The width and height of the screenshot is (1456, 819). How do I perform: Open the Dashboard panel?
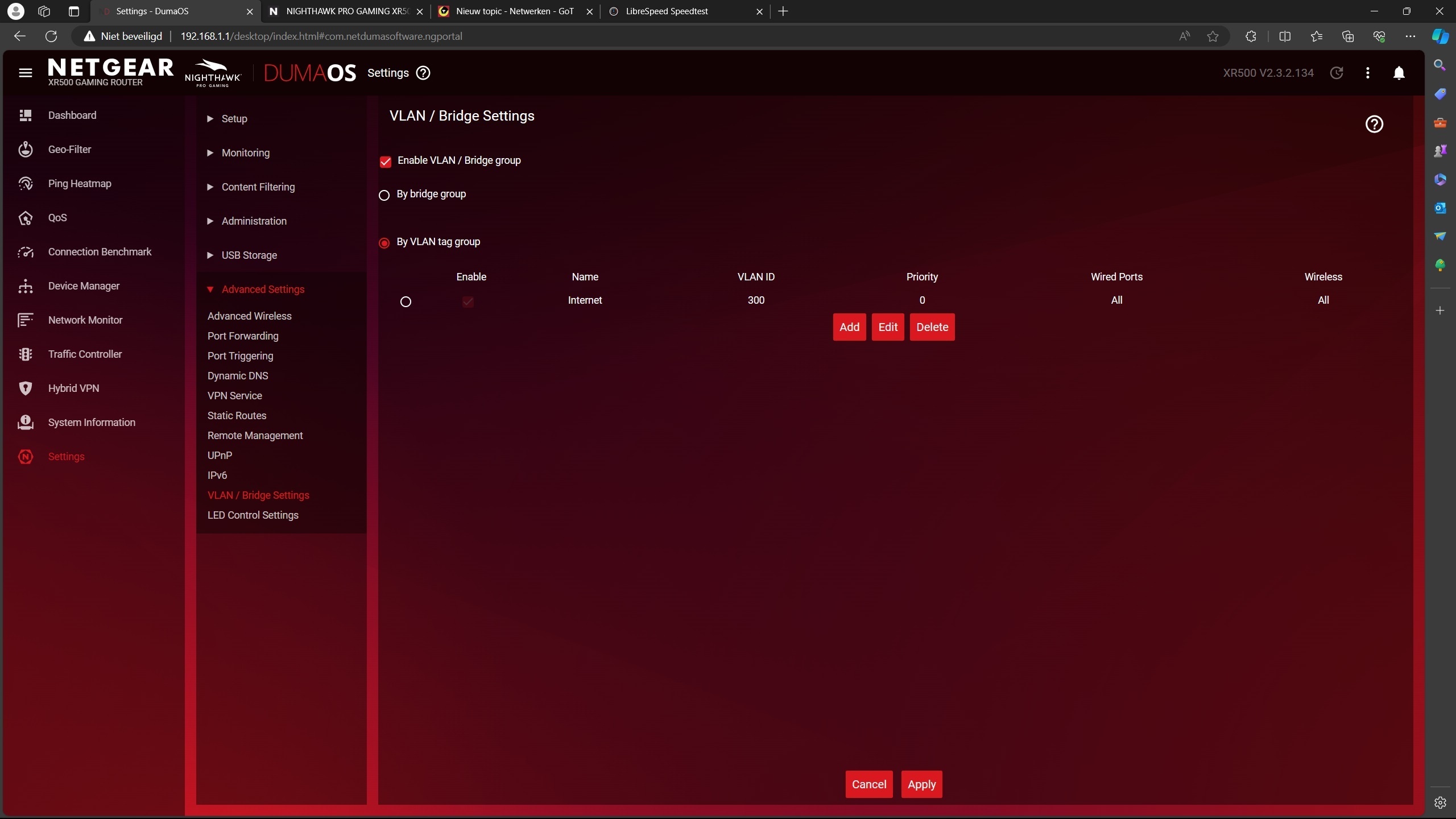point(72,115)
